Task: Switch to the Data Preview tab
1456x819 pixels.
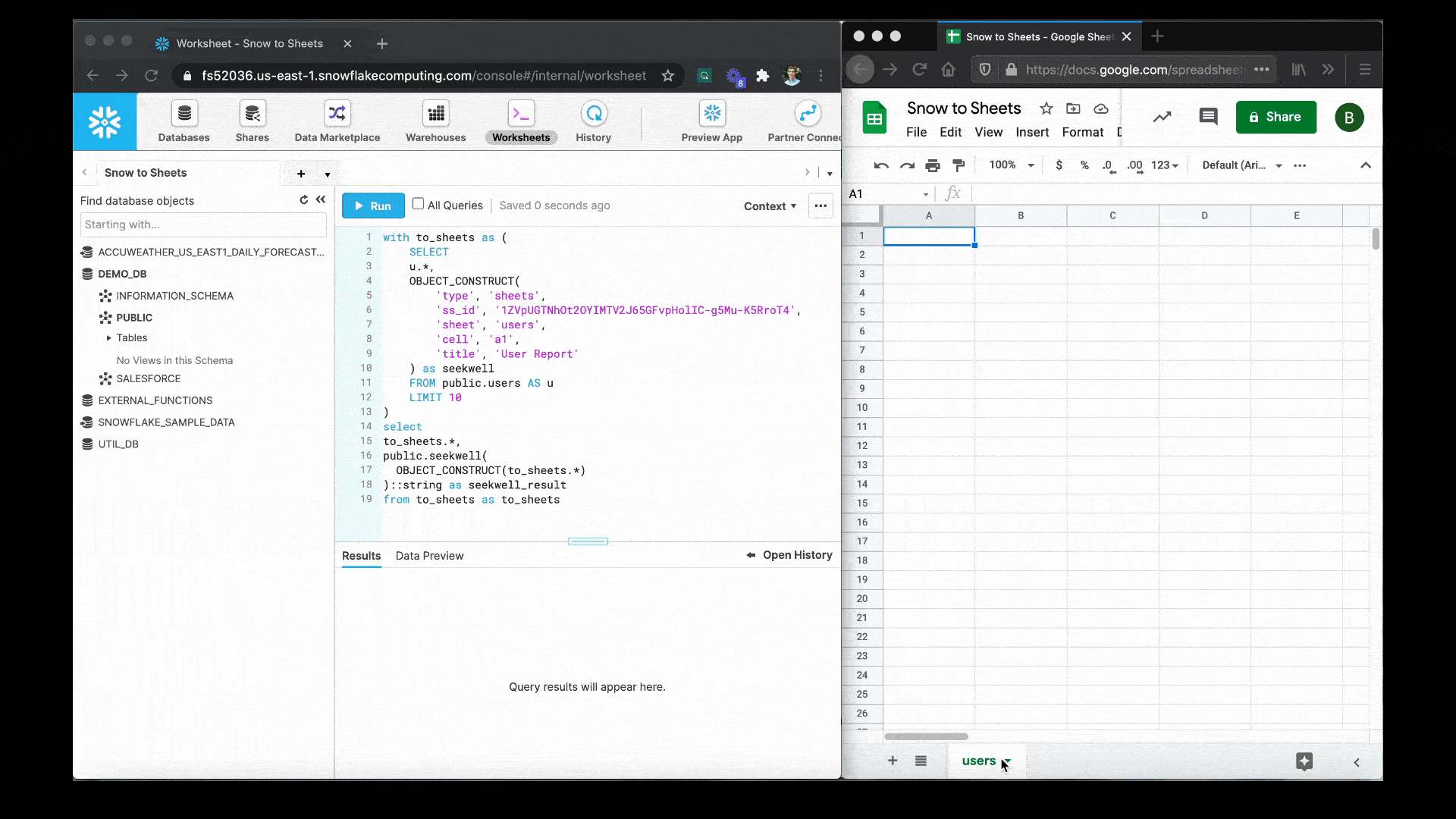Action: [x=430, y=556]
